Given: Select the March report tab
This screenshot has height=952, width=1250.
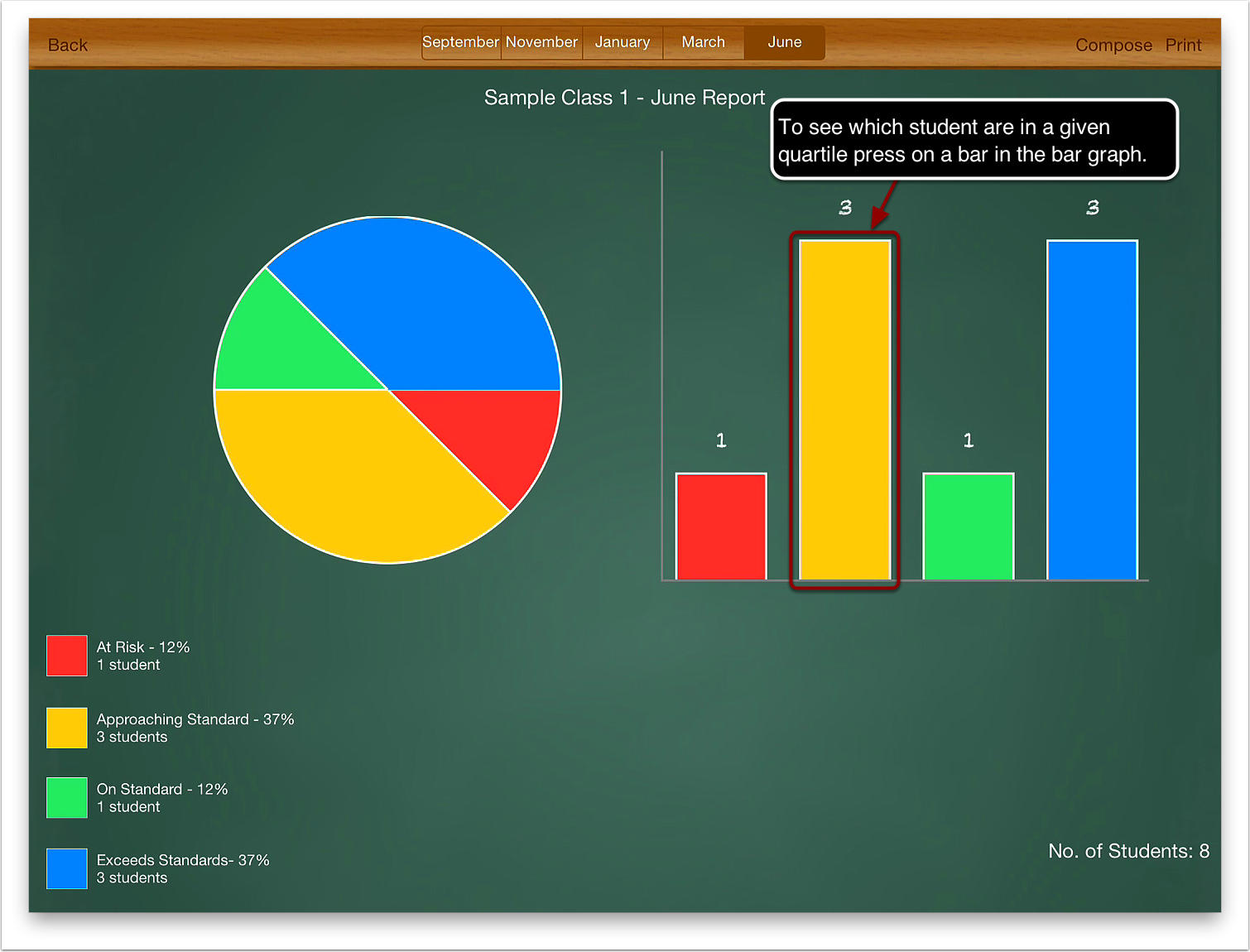Looking at the screenshot, I should click(x=704, y=42).
